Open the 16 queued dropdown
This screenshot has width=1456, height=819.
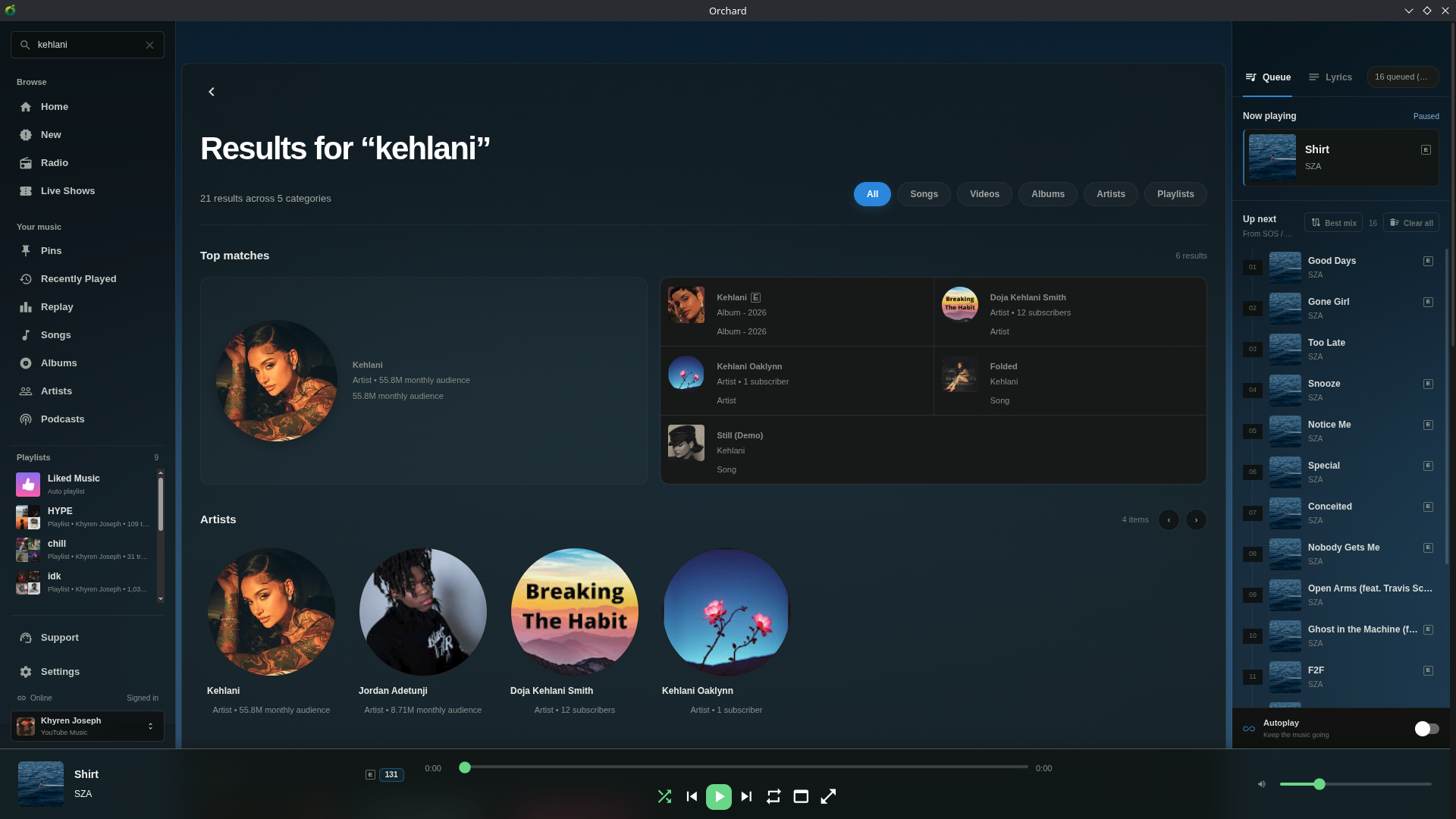[1403, 77]
